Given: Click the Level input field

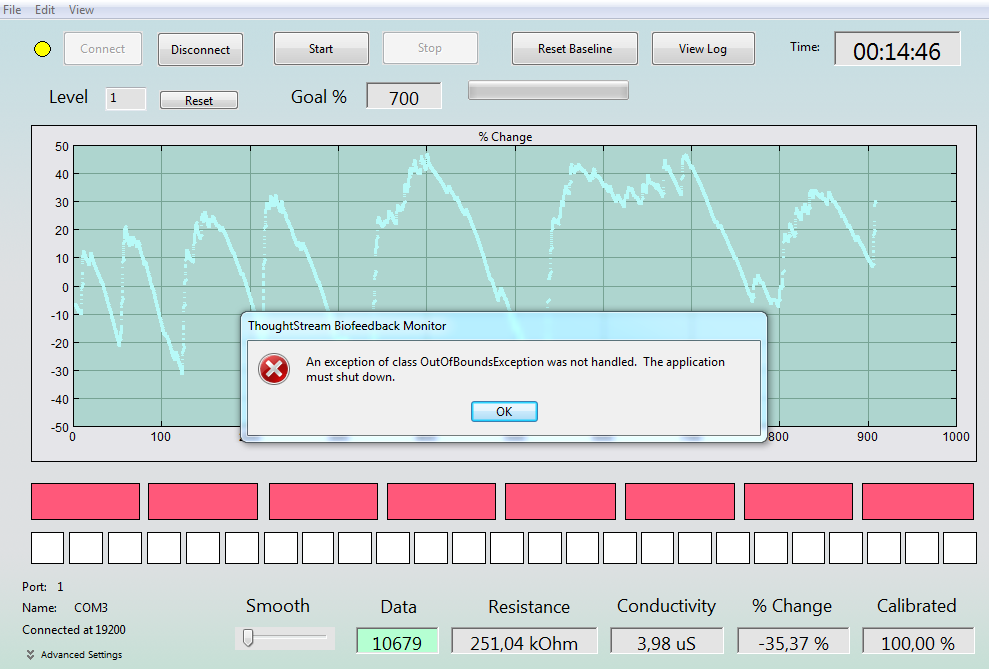Looking at the screenshot, I should pos(126,98).
